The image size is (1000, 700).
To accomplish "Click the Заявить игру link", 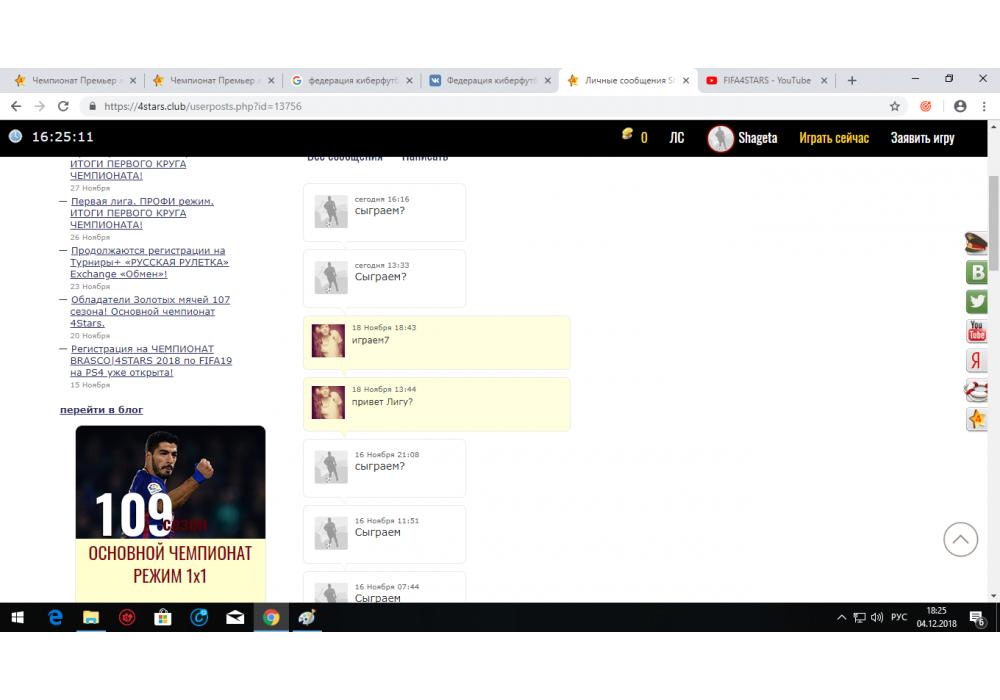I will pyautogui.click(x=922, y=138).
